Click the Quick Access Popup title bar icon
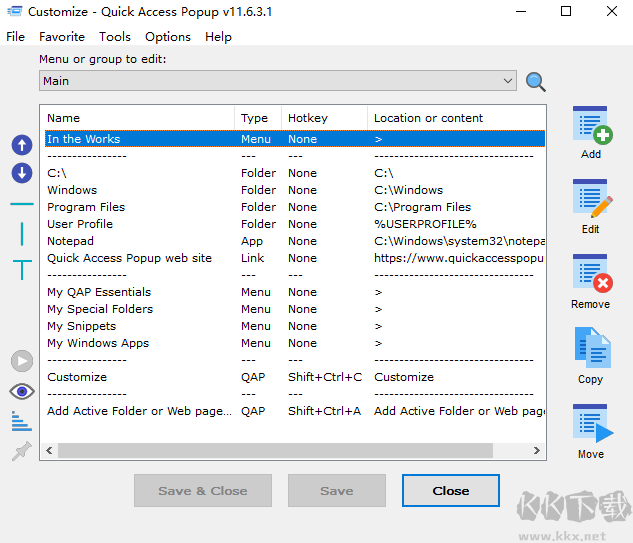The height and width of the screenshot is (543, 633). (x=15, y=11)
